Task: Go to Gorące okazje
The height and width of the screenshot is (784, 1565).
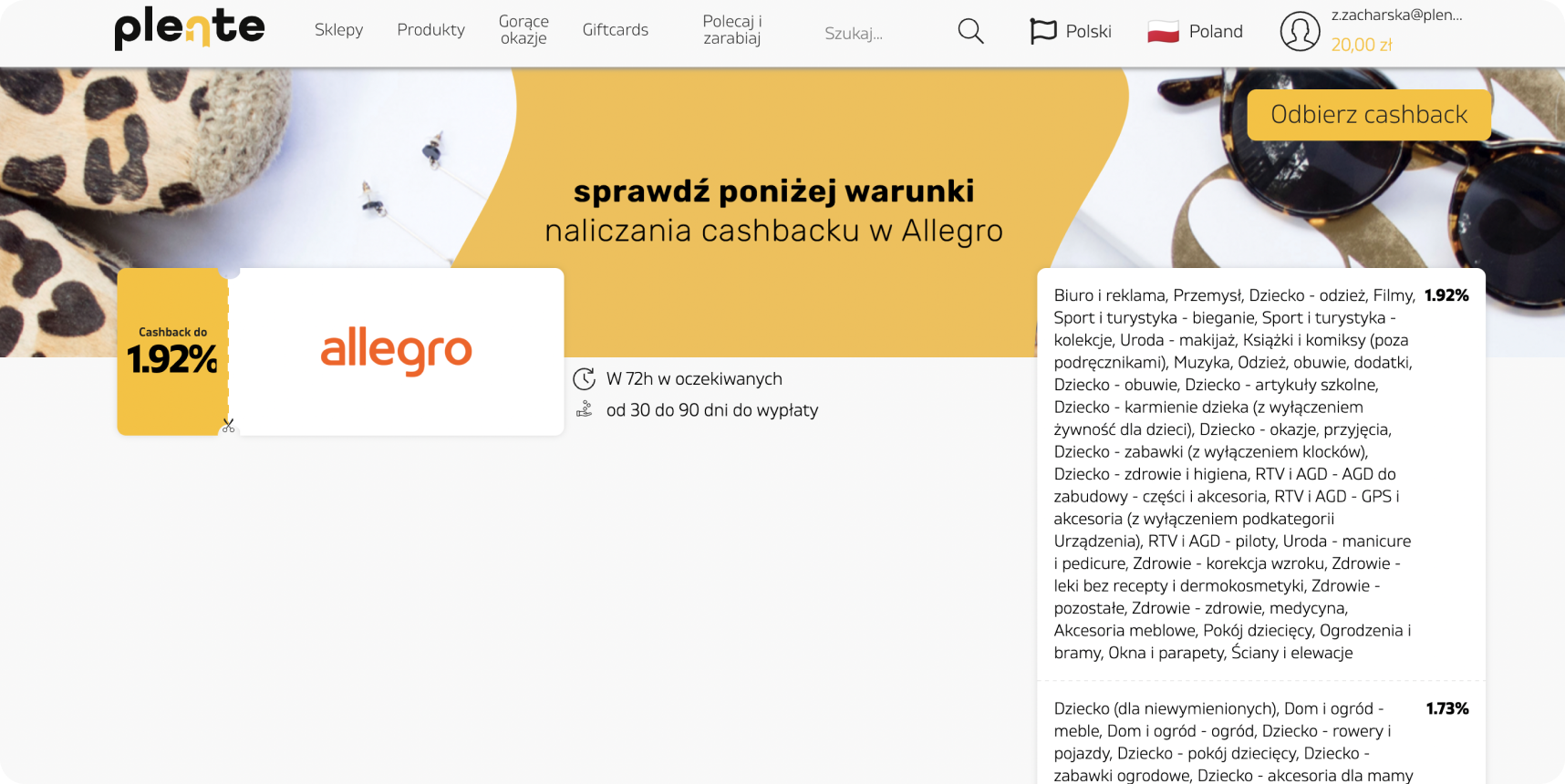Action: coord(523,29)
